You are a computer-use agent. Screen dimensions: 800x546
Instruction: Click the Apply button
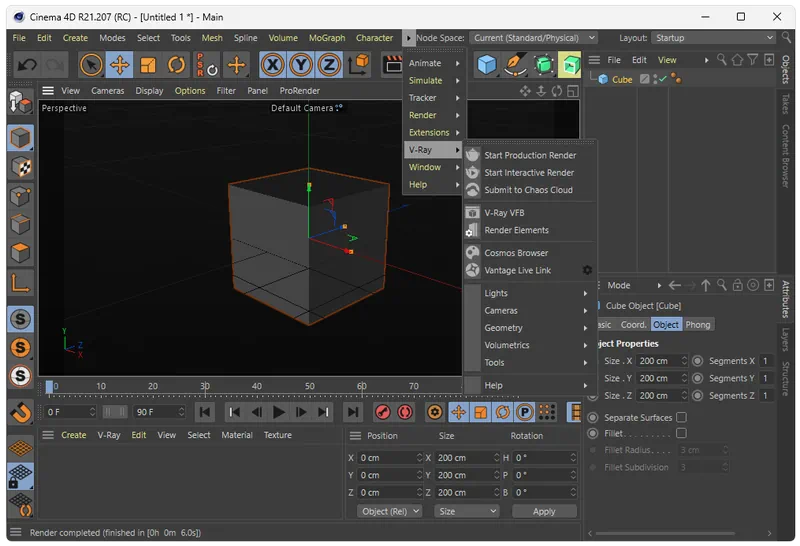point(544,511)
